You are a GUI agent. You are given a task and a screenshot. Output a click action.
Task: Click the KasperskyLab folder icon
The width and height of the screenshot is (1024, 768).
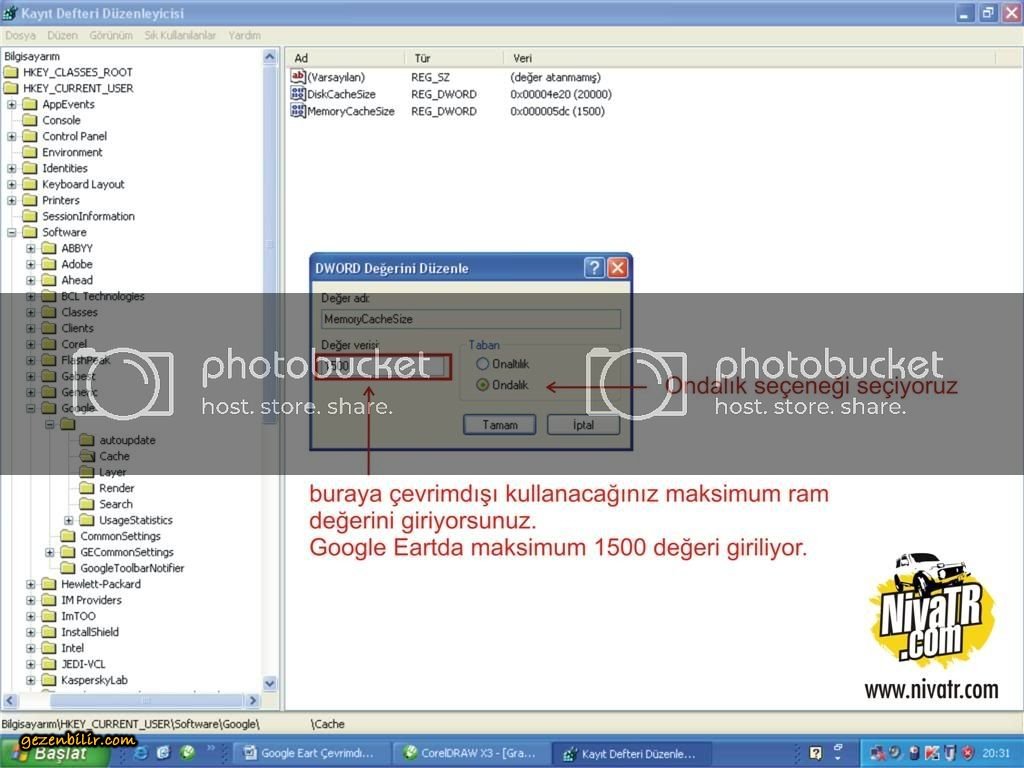tap(49, 680)
